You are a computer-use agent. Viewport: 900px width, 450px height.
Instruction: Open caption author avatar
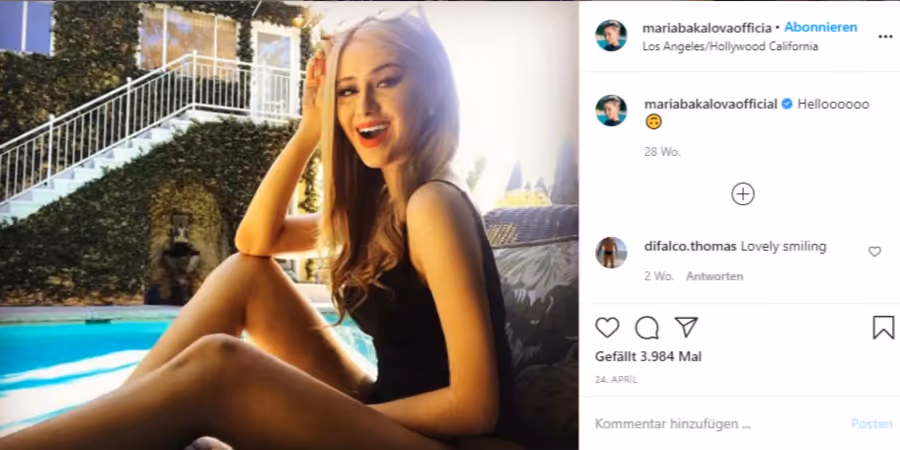pyautogui.click(x=611, y=111)
